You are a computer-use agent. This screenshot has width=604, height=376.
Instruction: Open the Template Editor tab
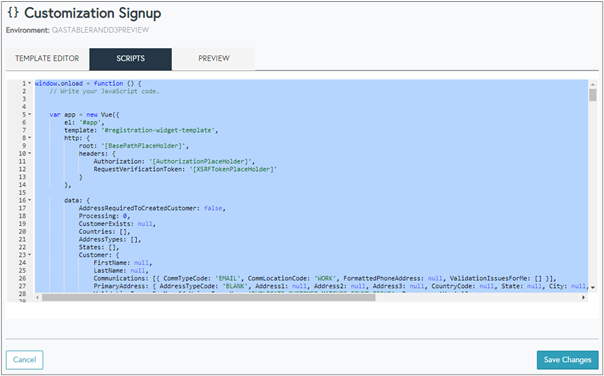(x=47, y=59)
